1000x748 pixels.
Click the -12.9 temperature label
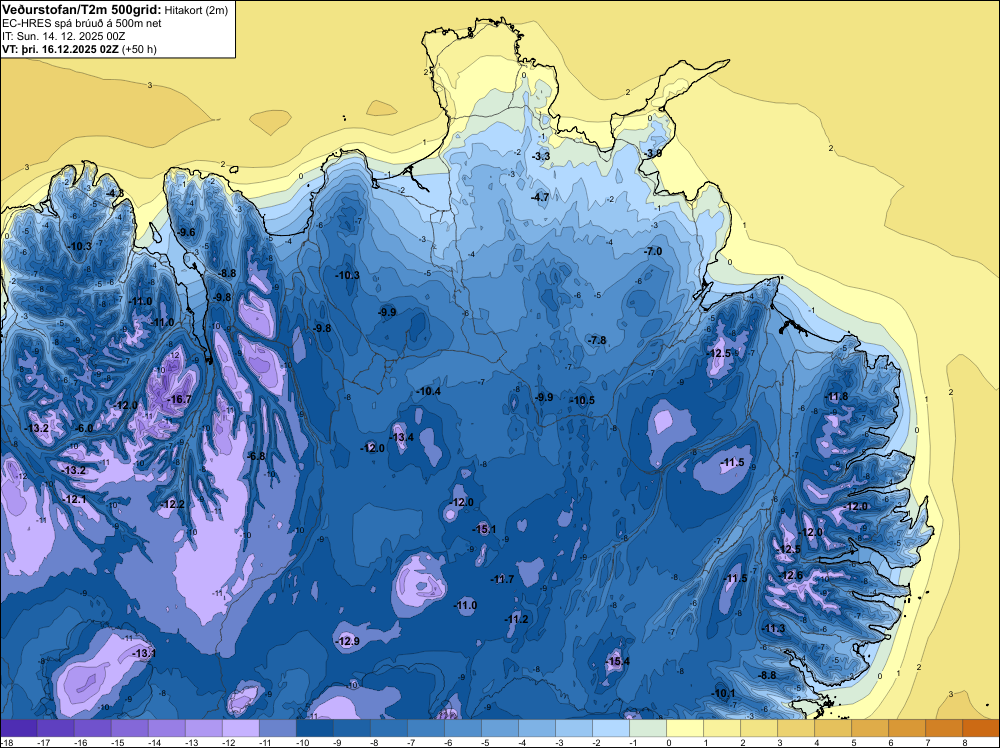(x=348, y=641)
